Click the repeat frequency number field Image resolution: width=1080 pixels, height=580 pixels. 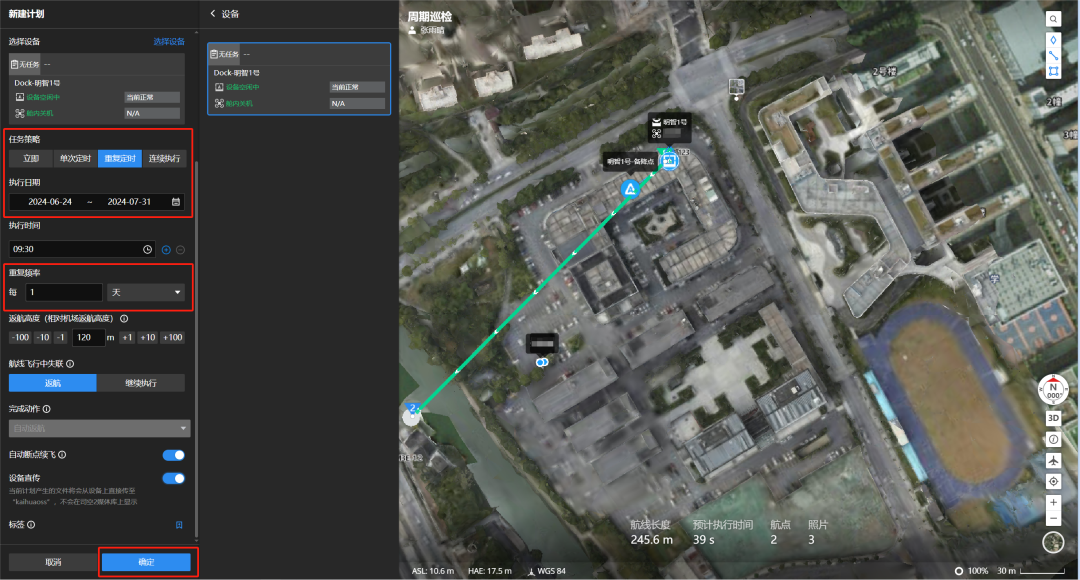64,293
